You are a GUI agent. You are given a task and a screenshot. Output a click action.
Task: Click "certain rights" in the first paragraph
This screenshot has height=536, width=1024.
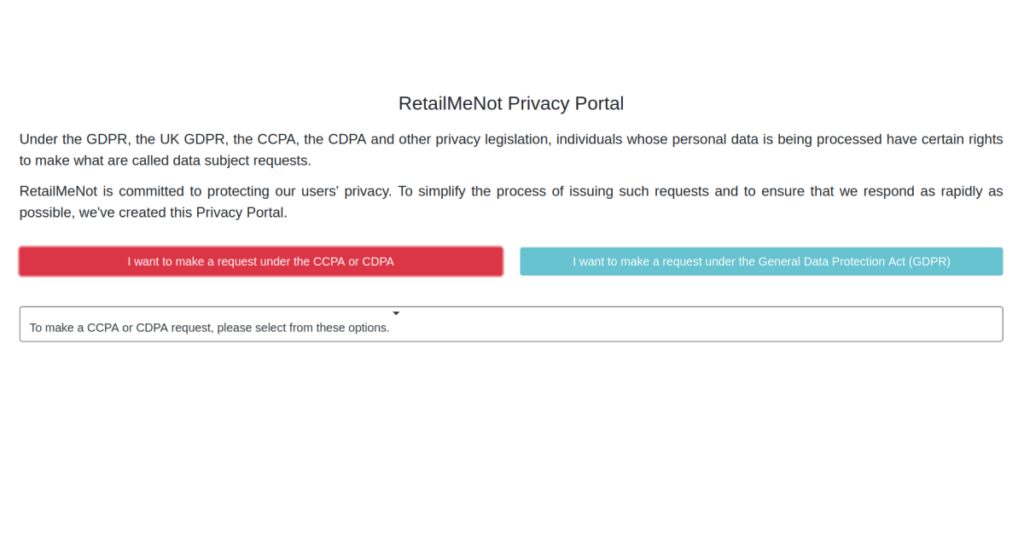point(959,139)
